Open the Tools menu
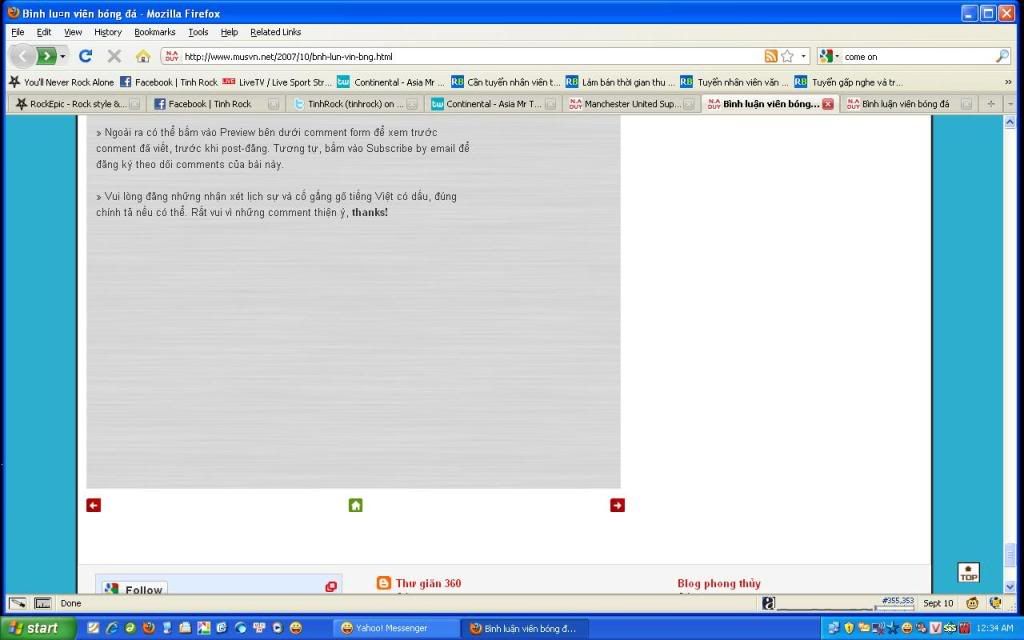Screen dimensions: 1024x640 (198, 32)
